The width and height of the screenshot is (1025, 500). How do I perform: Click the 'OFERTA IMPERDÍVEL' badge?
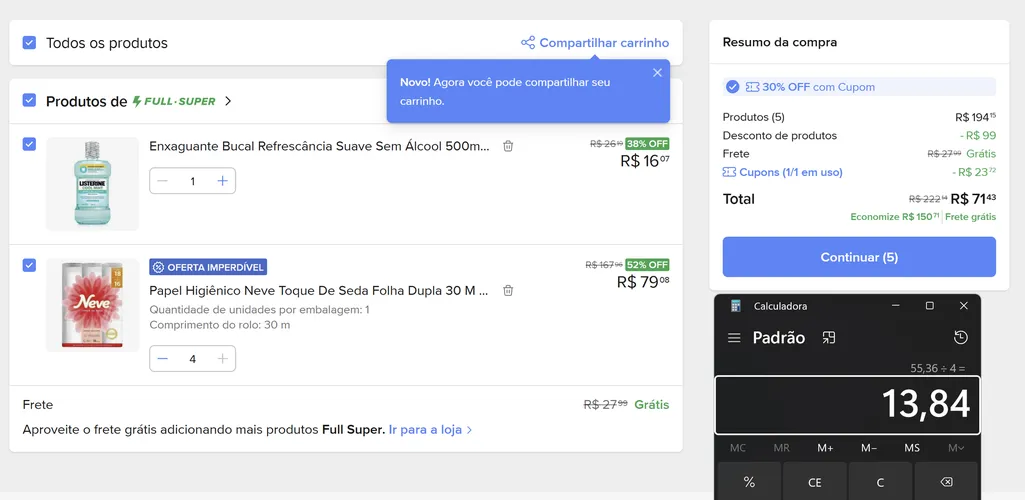pos(208,267)
